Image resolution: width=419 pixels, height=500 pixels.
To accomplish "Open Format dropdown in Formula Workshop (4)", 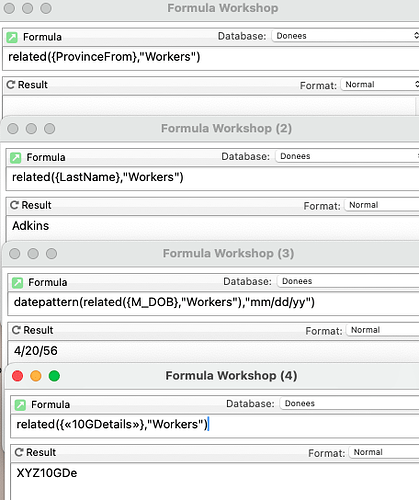I will point(384,452).
